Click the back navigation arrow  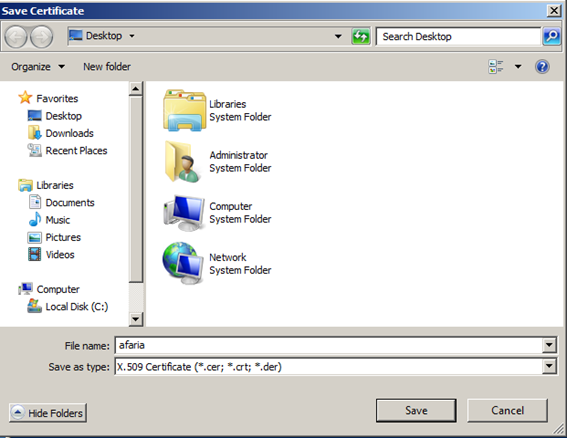pos(16,37)
